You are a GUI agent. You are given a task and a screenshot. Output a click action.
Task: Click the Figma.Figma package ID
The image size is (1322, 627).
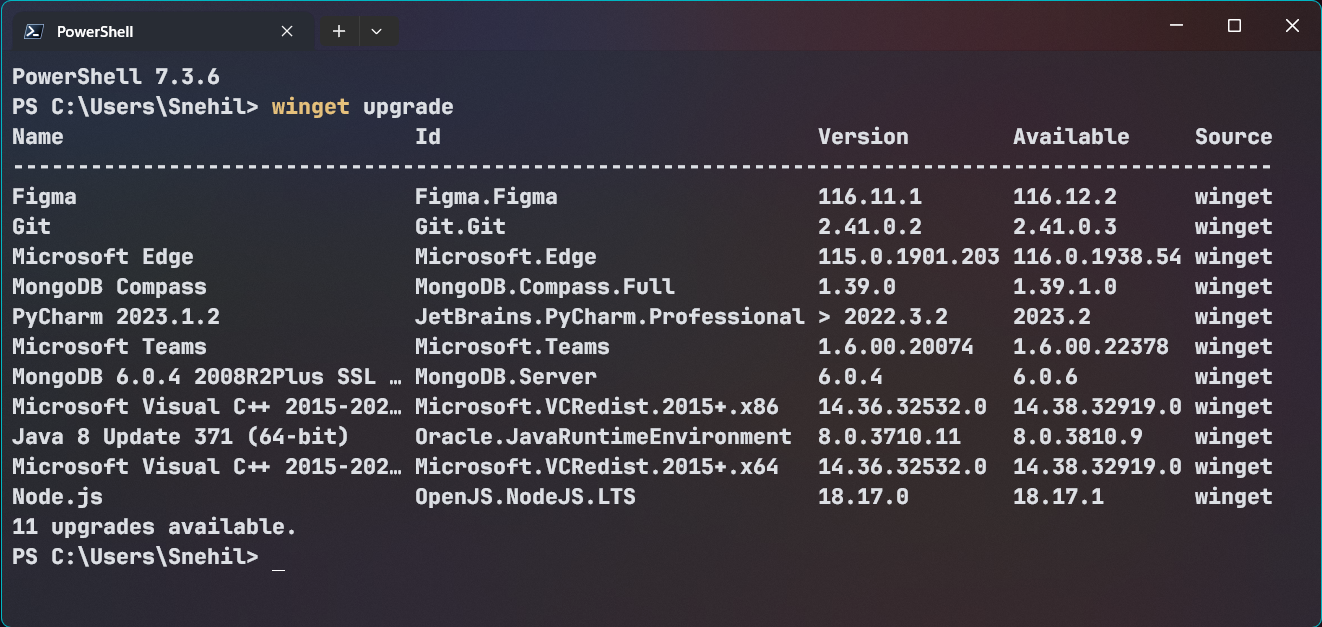click(x=486, y=197)
